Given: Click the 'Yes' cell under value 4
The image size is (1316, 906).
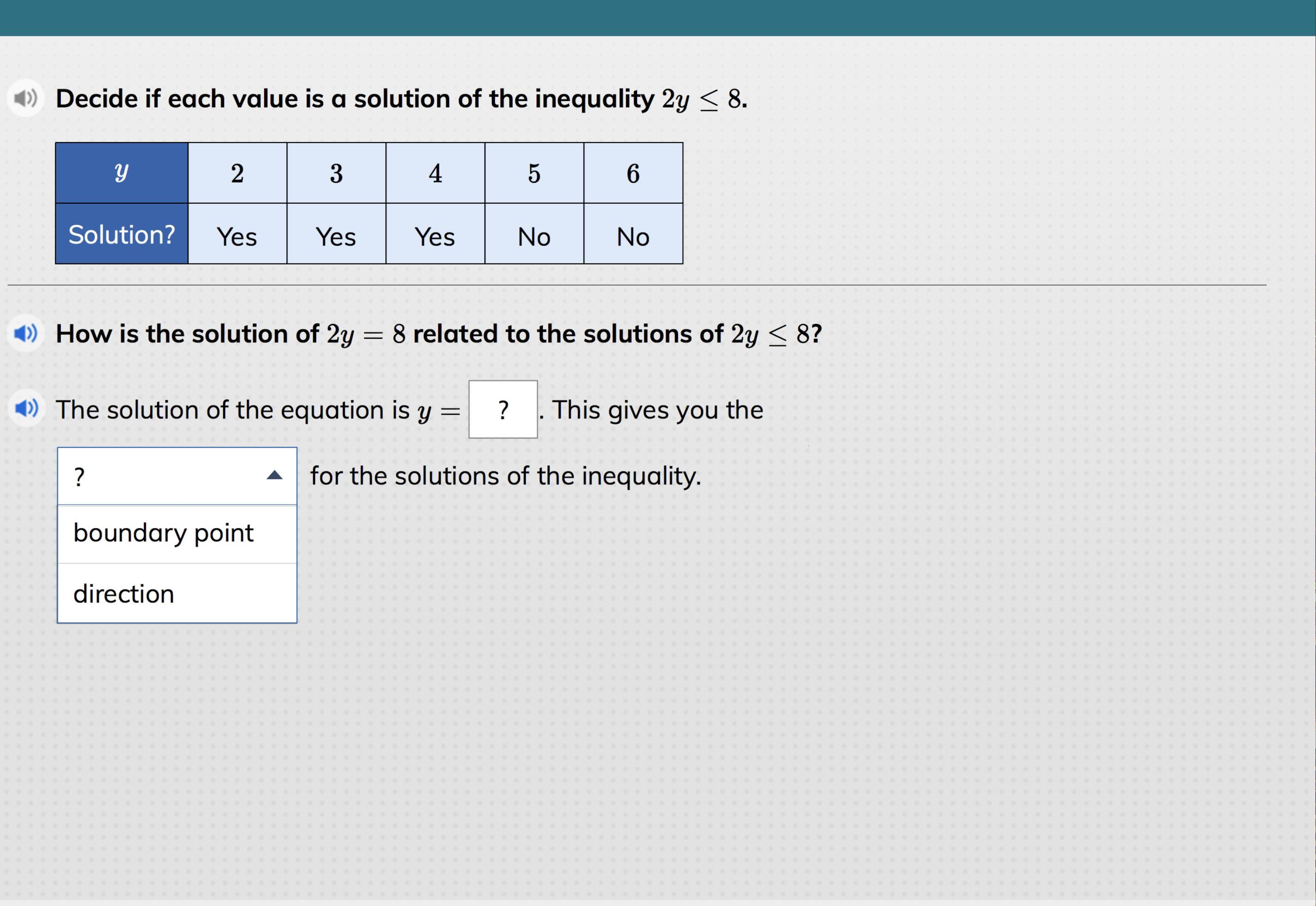Looking at the screenshot, I should tap(435, 235).
